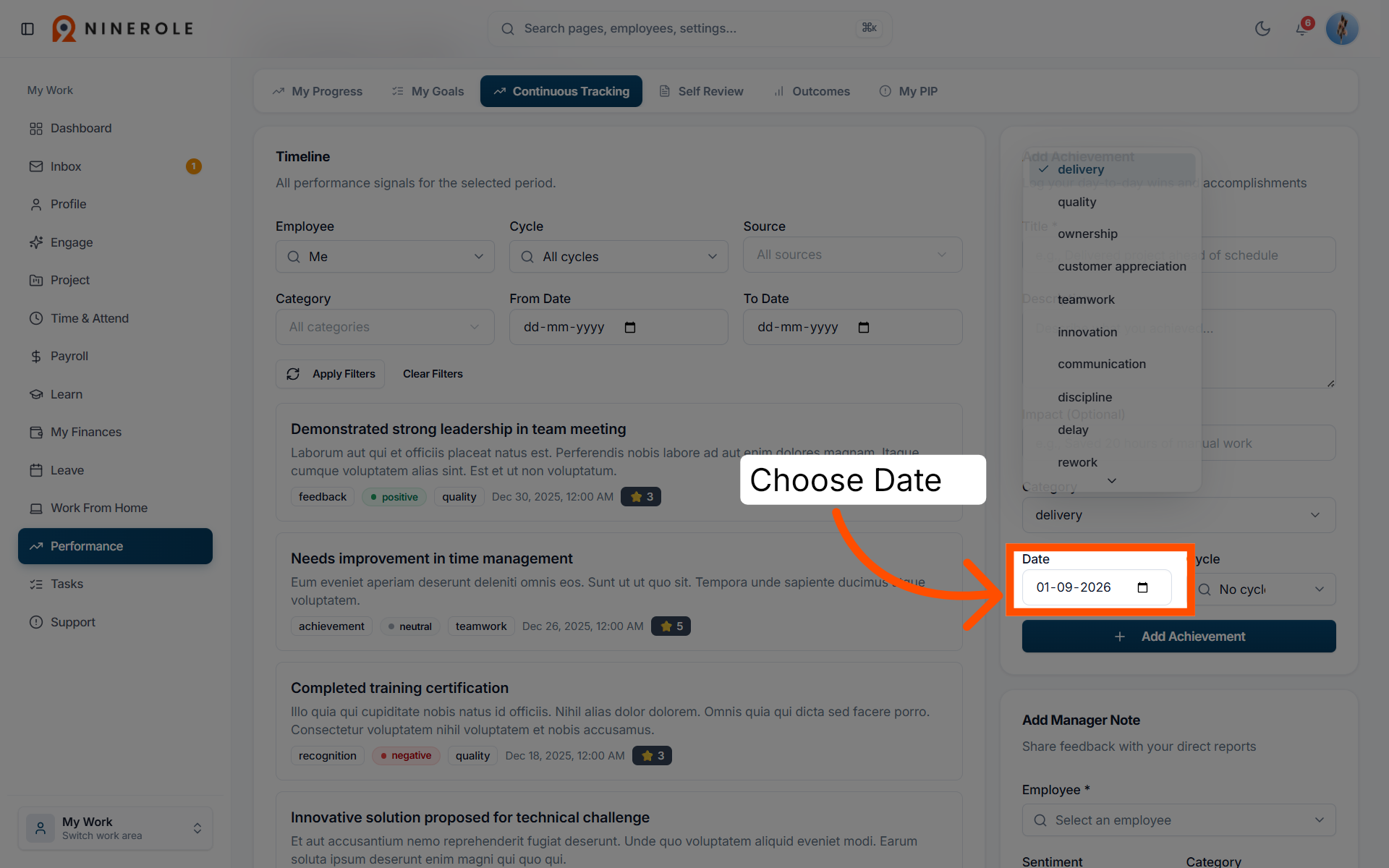Open Inbox in sidebar
Image resolution: width=1389 pixels, height=868 pixels.
pos(116,166)
